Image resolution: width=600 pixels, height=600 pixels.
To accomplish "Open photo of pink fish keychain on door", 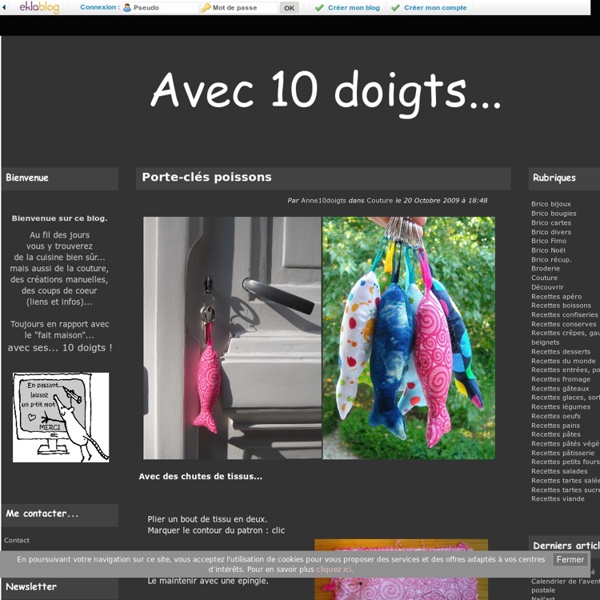I will (232, 338).
